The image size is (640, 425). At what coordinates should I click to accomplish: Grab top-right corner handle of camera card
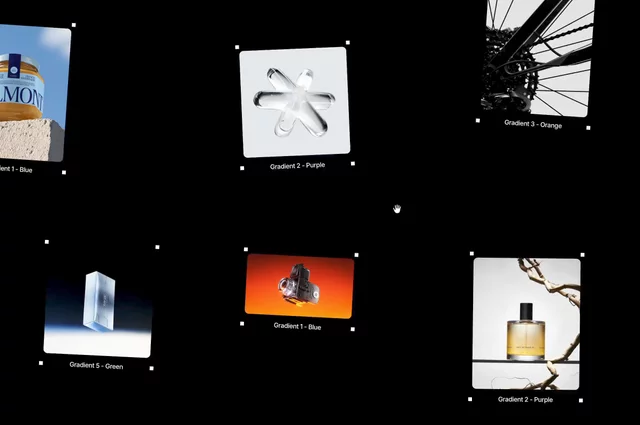click(x=356, y=255)
